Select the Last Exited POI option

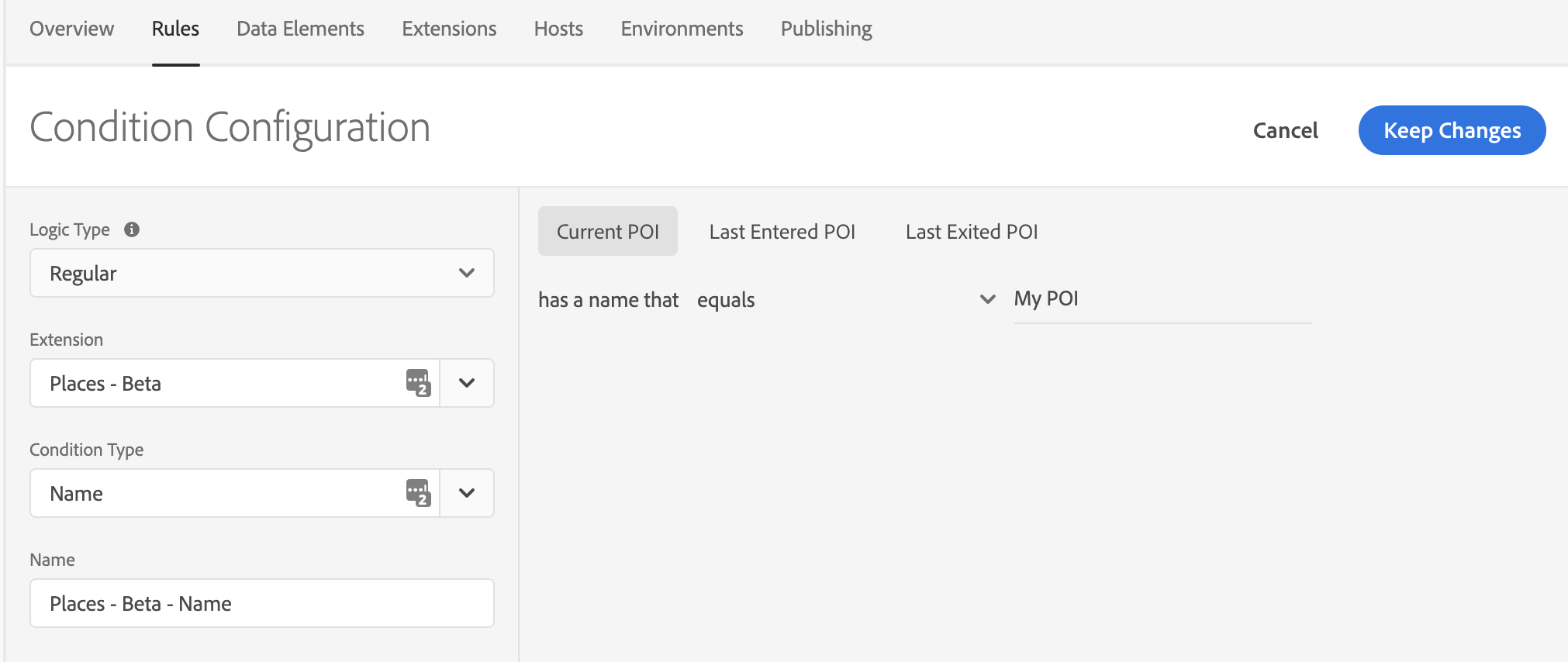(972, 231)
